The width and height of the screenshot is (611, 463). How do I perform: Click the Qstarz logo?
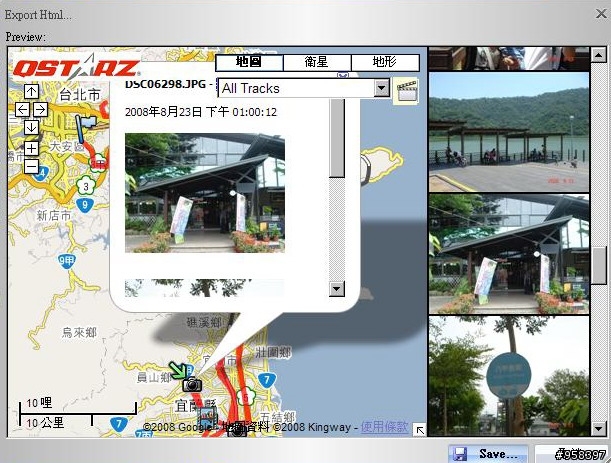76,67
